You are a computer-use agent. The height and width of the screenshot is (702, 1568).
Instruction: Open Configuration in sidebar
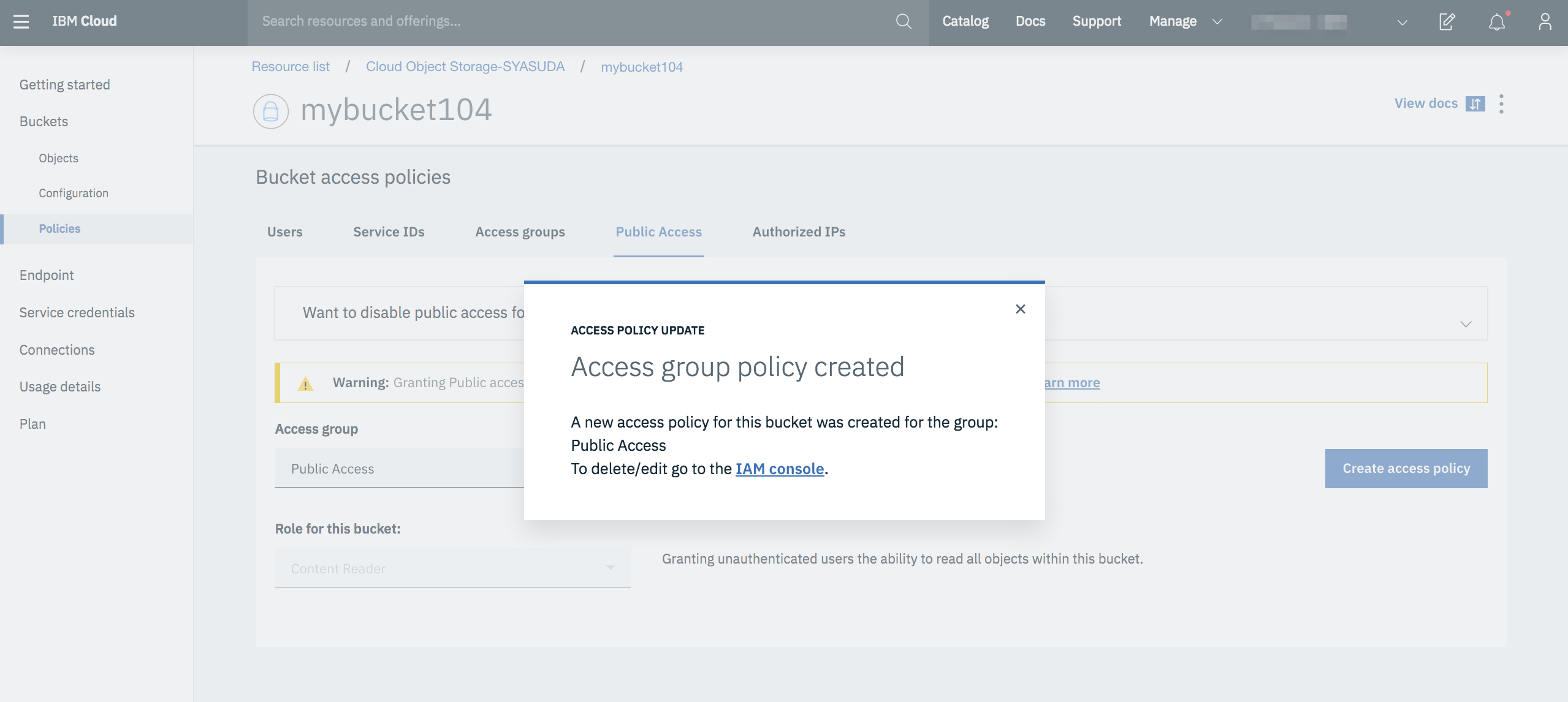coord(74,194)
